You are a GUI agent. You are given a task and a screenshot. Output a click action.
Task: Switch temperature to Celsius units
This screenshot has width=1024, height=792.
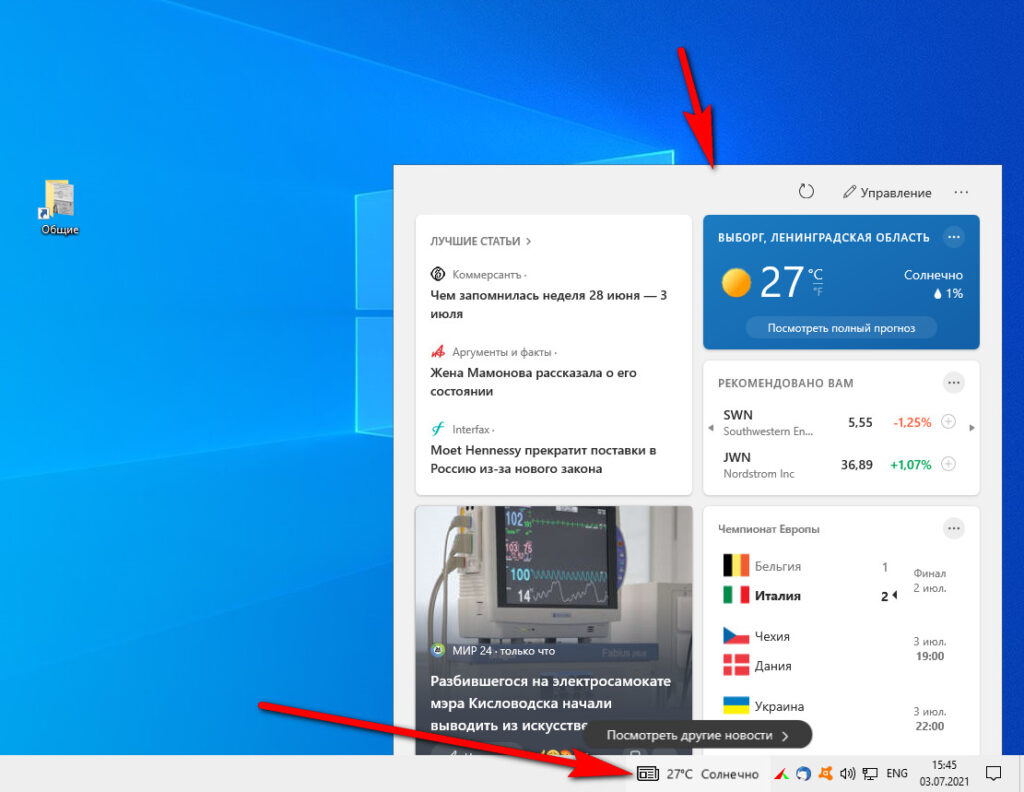[x=815, y=274]
